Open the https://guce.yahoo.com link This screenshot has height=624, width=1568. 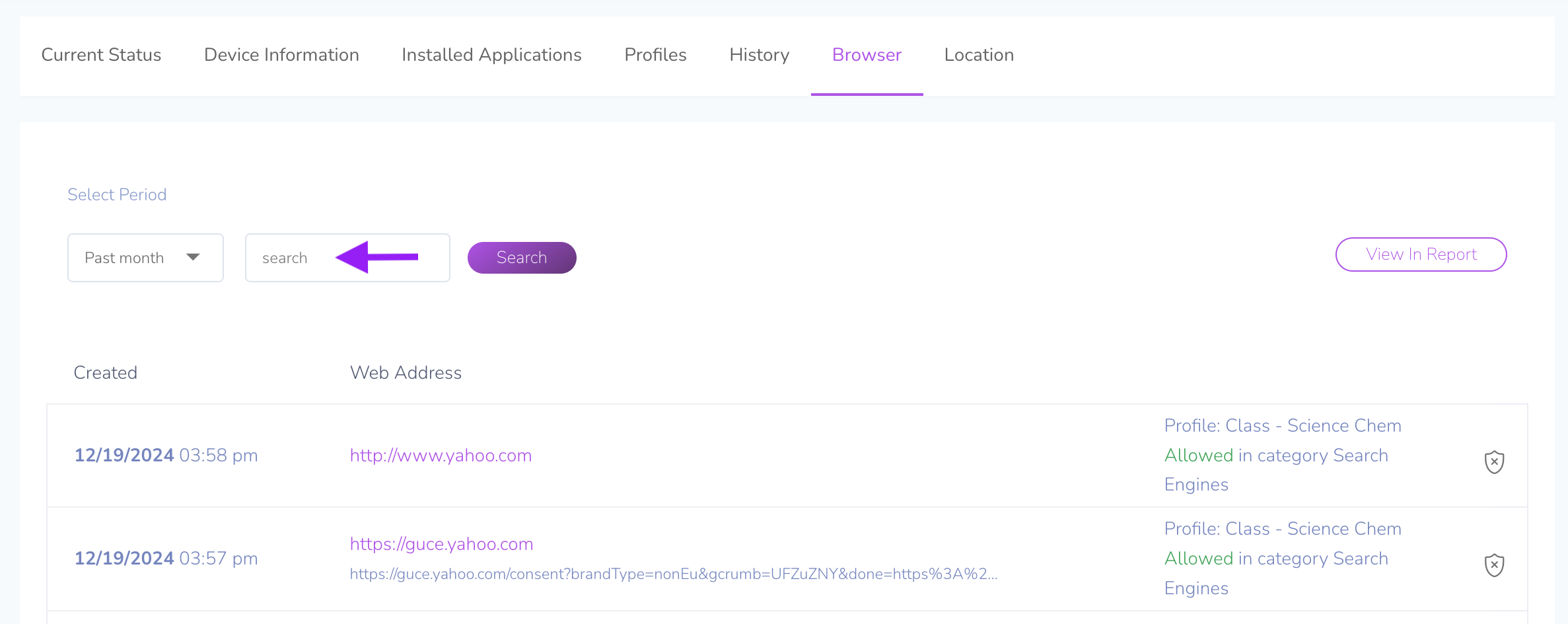(x=441, y=544)
